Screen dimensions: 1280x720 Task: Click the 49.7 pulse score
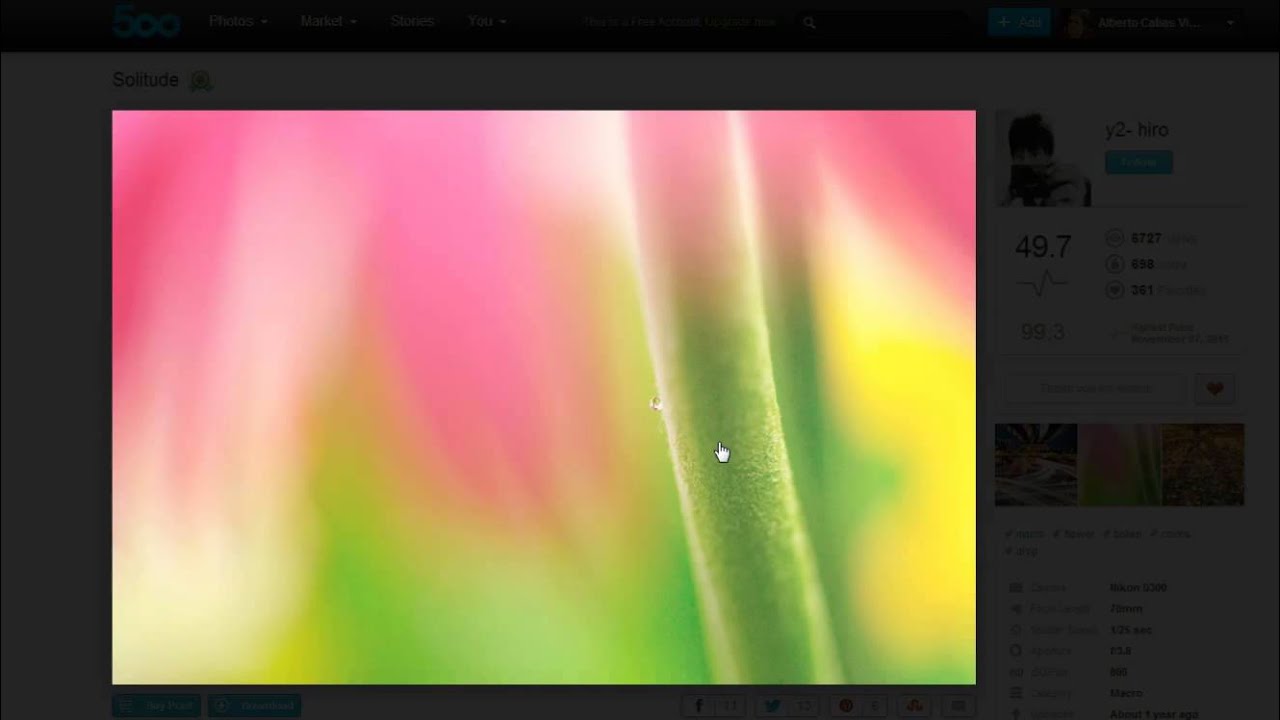pyautogui.click(x=1043, y=247)
